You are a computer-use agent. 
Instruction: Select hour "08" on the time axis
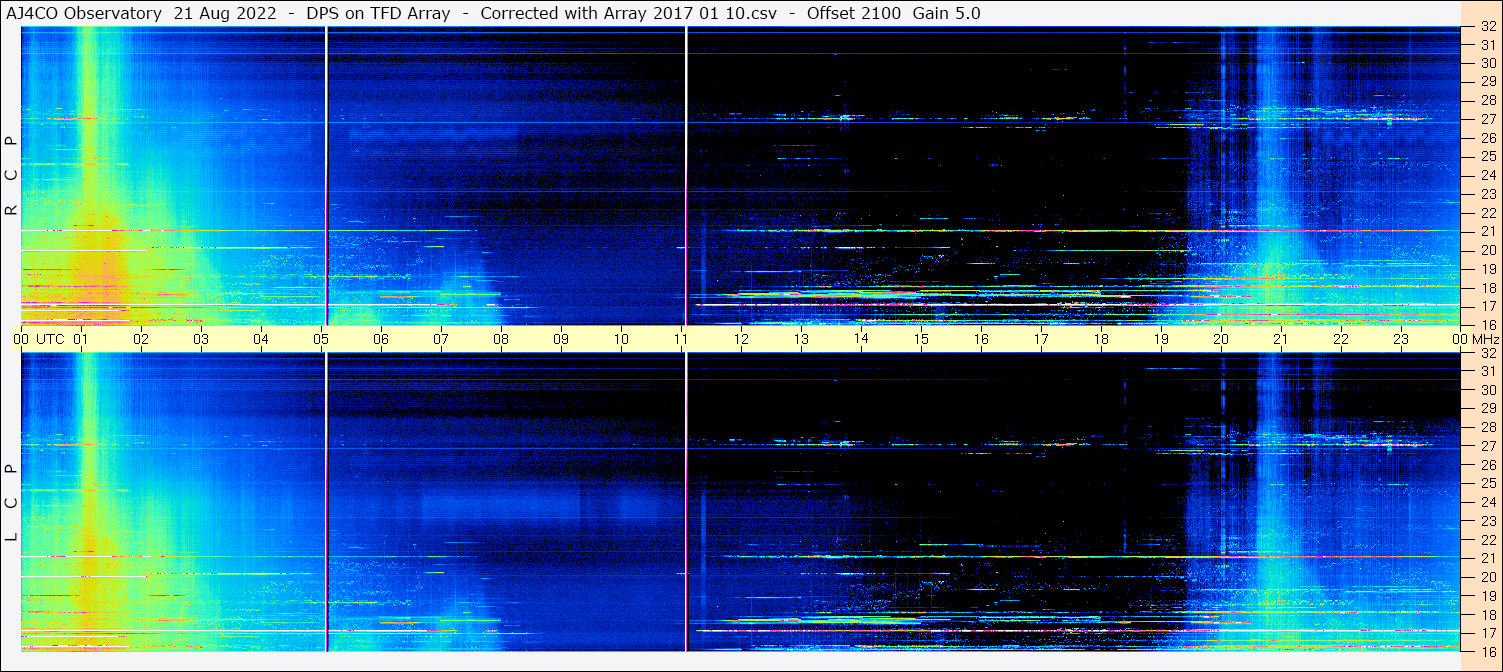click(x=501, y=339)
